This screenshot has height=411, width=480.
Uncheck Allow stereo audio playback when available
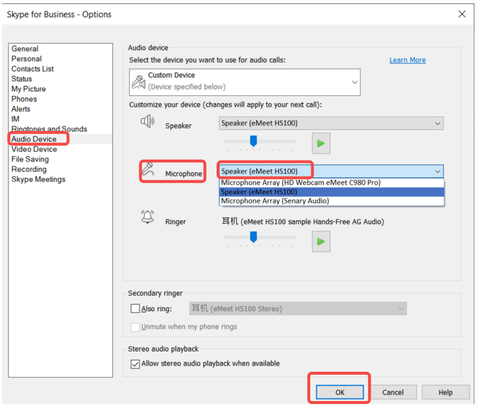[x=135, y=364]
